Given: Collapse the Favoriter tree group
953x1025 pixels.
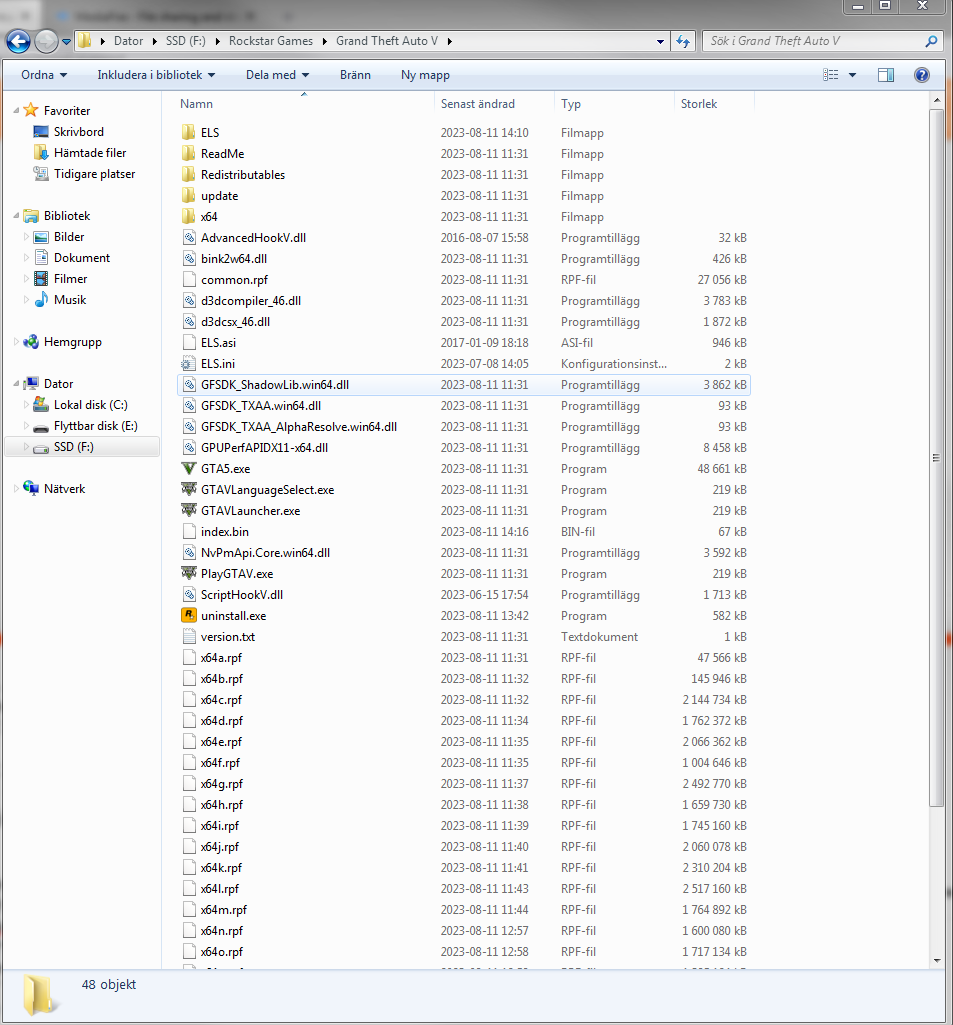Looking at the screenshot, I should pyautogui.click(x=16, y=110).
